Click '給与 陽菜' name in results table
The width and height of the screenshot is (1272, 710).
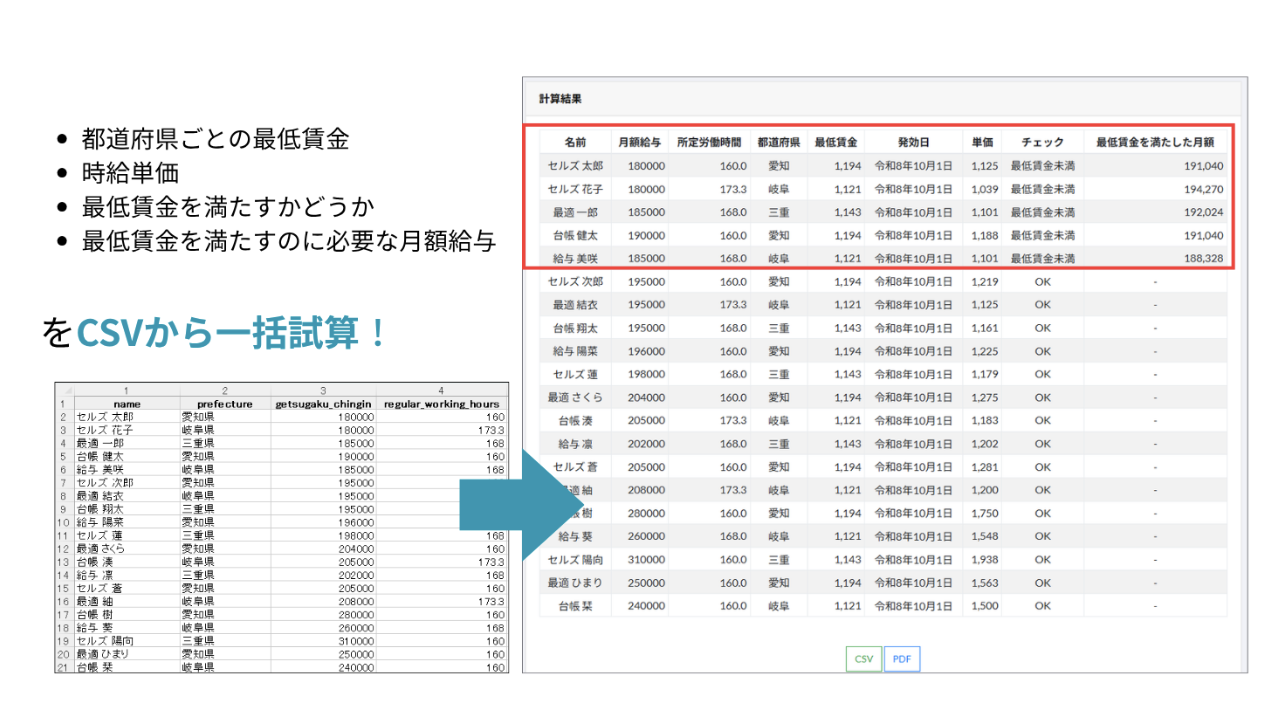pyautogui.click(x=575, y=351)
